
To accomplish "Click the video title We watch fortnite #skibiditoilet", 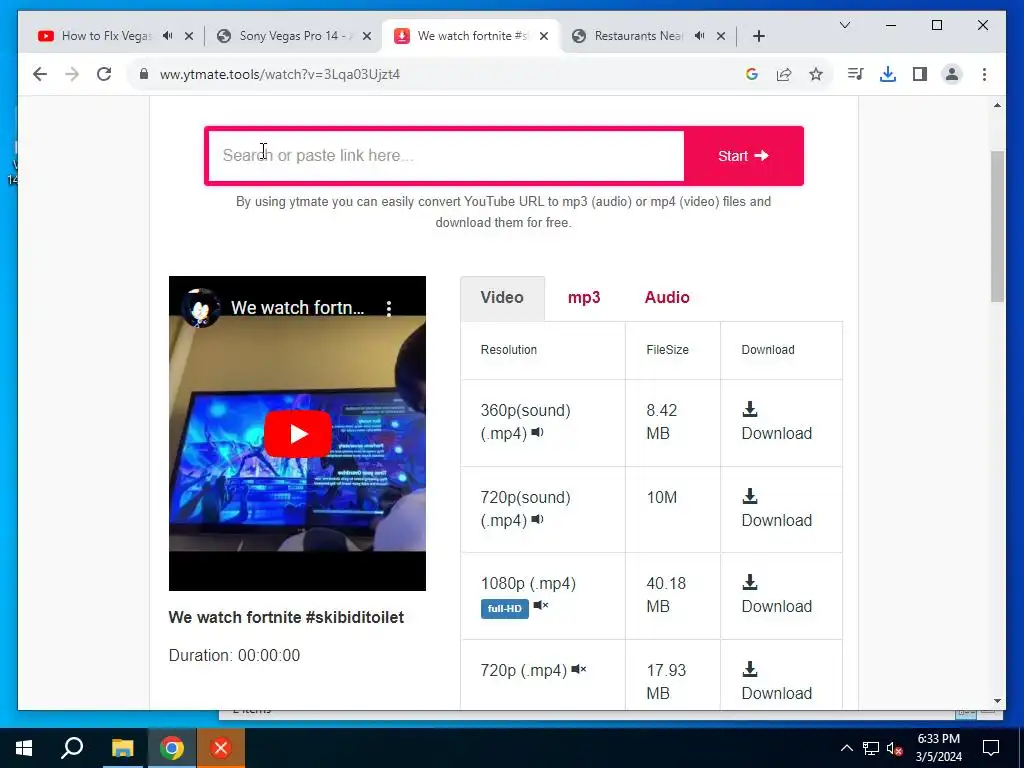I will (286, 618).
